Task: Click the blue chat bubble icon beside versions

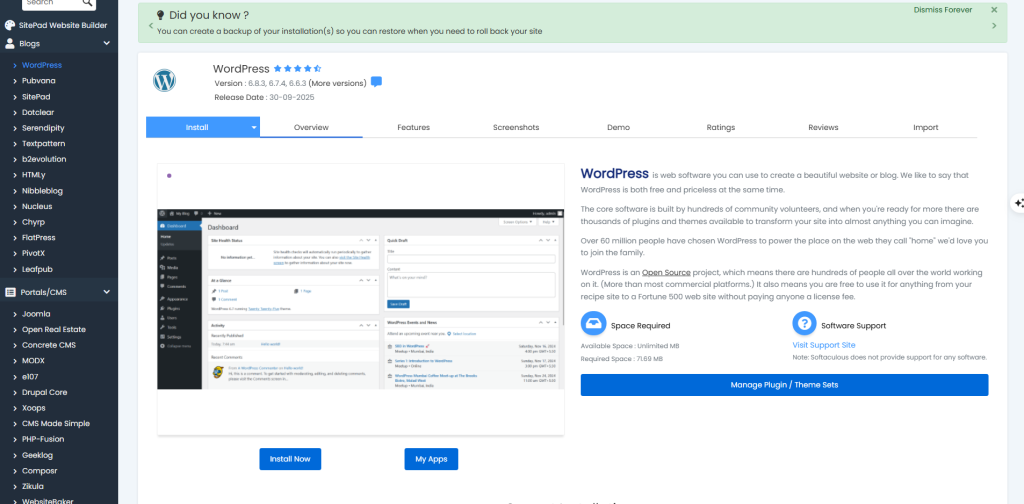Action: tap(376, 82)
